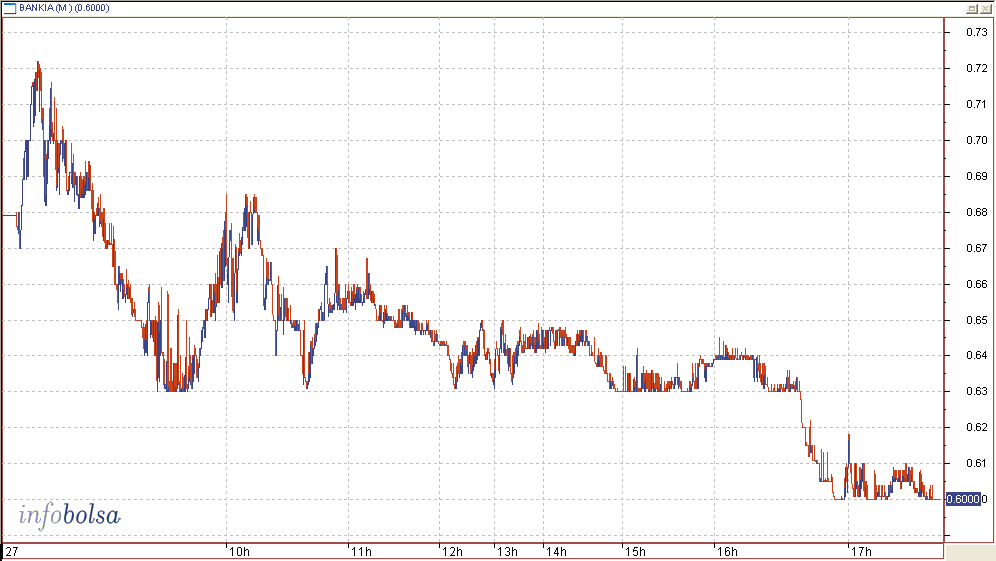Image resolution: width=996 pixels, height=561 pixels.
Task: Click the date label 27 on time axis
Action: click(11, 551)
